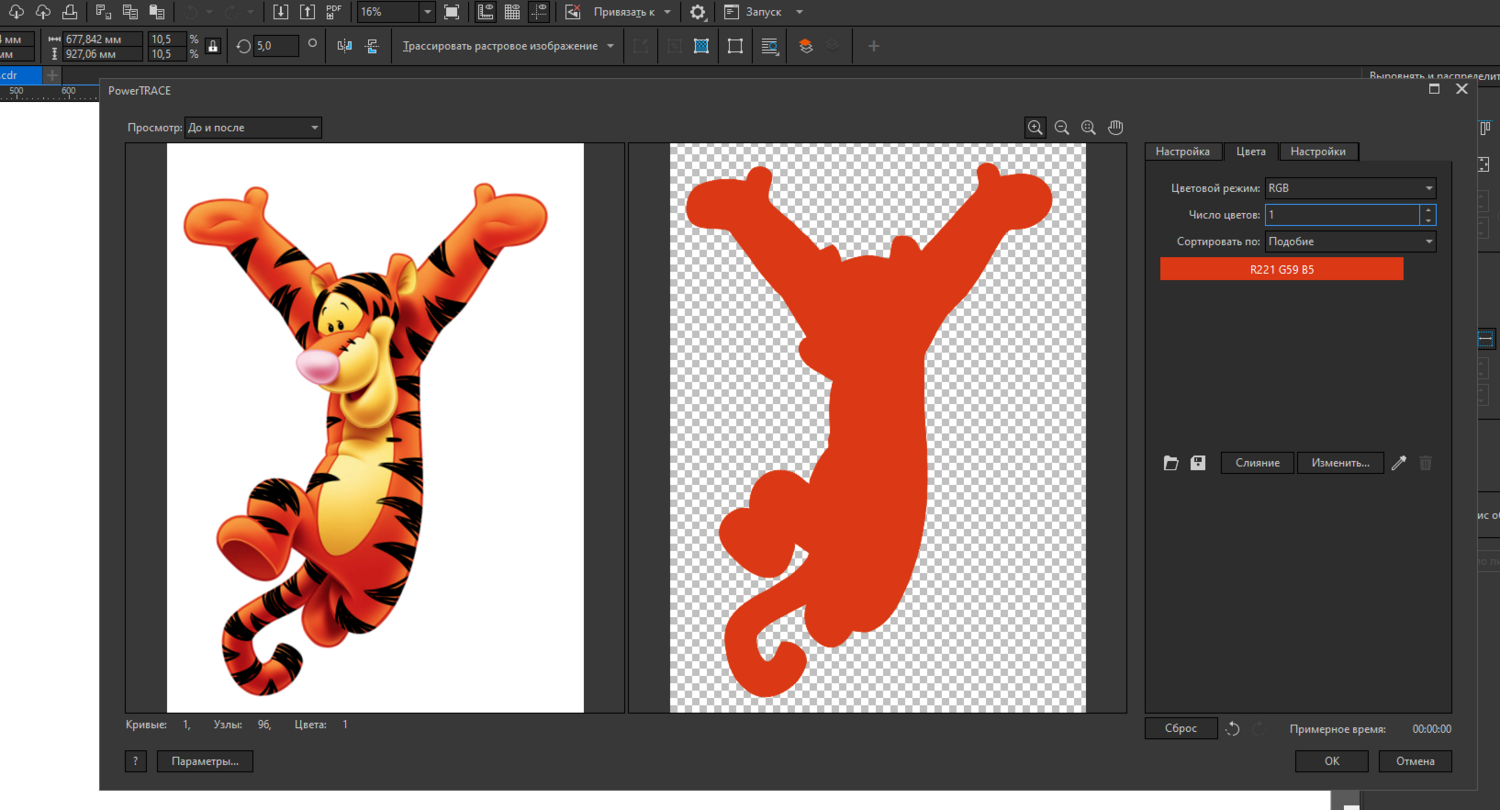Image resolution: width=1500 pixels, height=810 pixels.
Task: Open the options gear icon
Action: click(698, 12)
